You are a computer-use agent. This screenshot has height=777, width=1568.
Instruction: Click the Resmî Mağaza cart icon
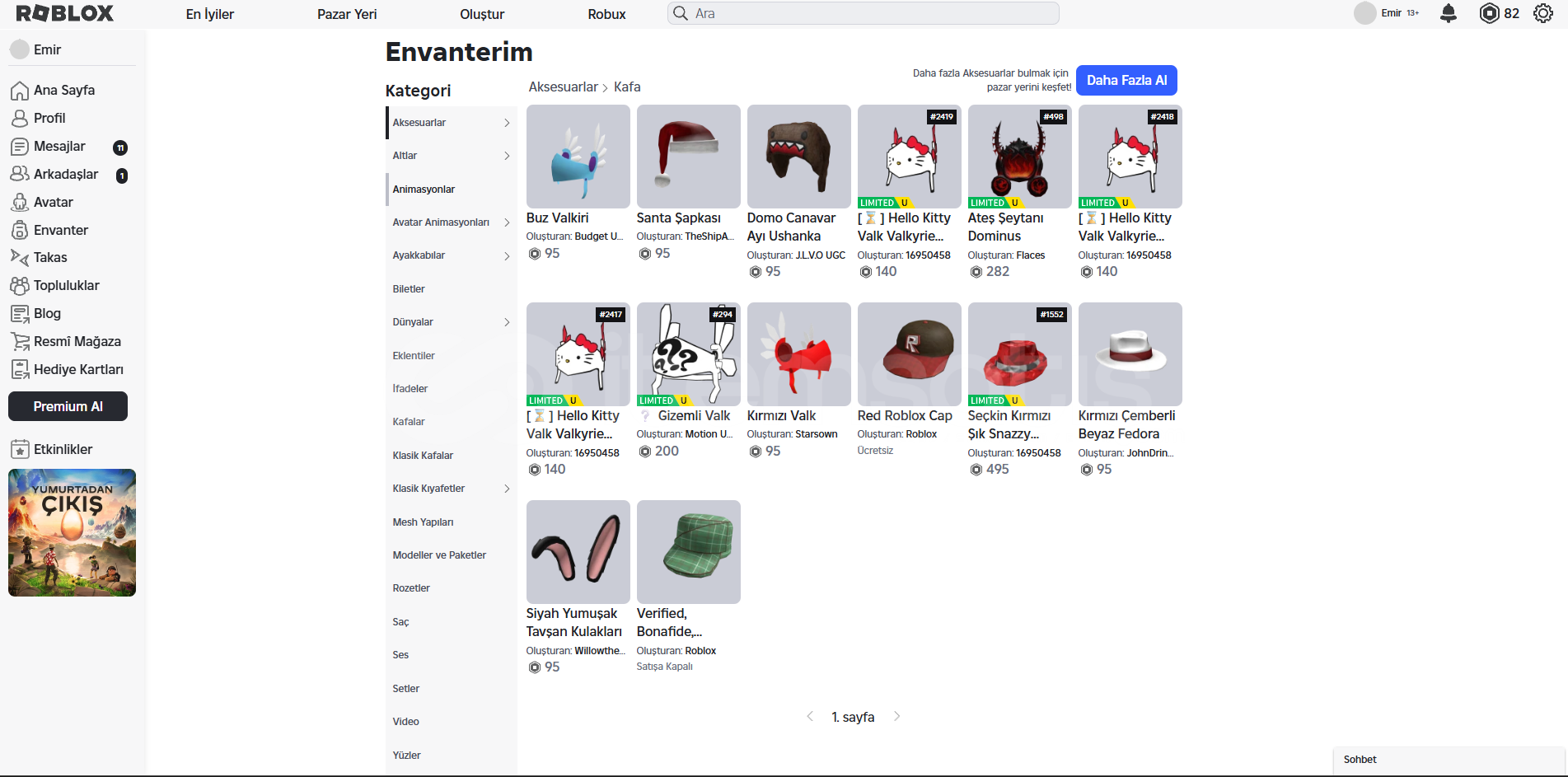point(20,342)
